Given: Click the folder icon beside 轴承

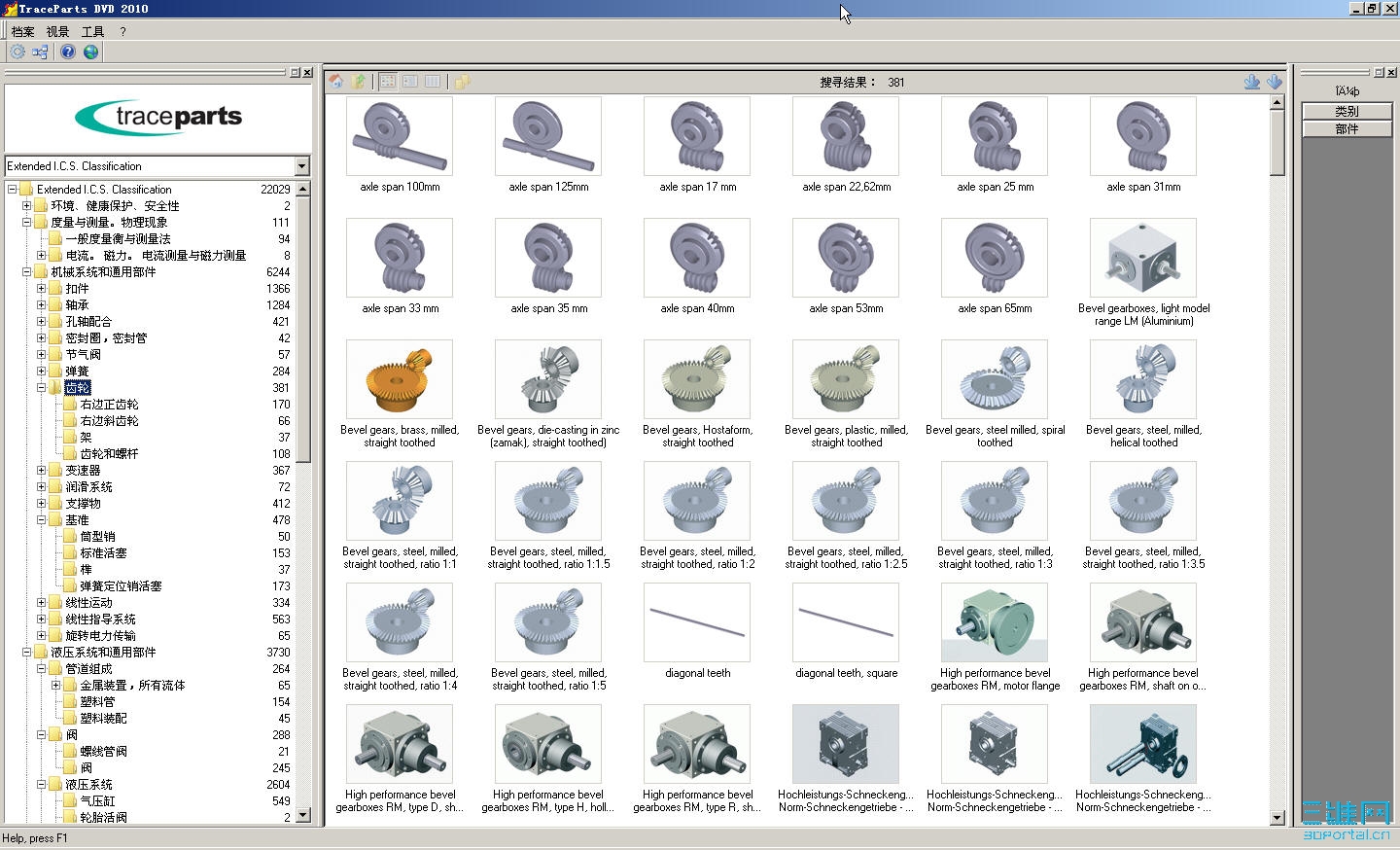Looking at the screenshot, I should click(x=55, y=305).
